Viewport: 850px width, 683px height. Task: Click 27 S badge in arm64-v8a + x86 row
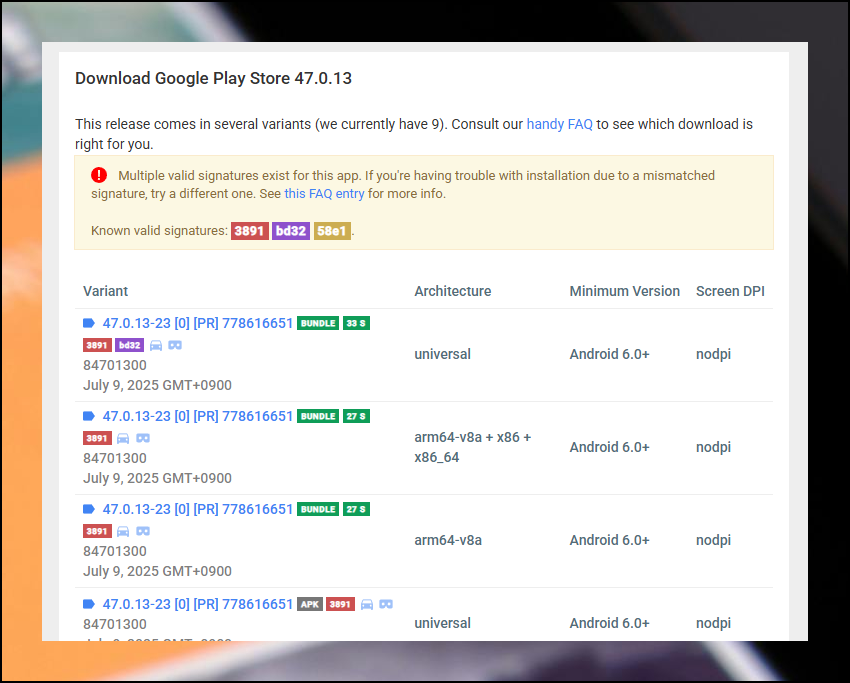click(356, 416)
